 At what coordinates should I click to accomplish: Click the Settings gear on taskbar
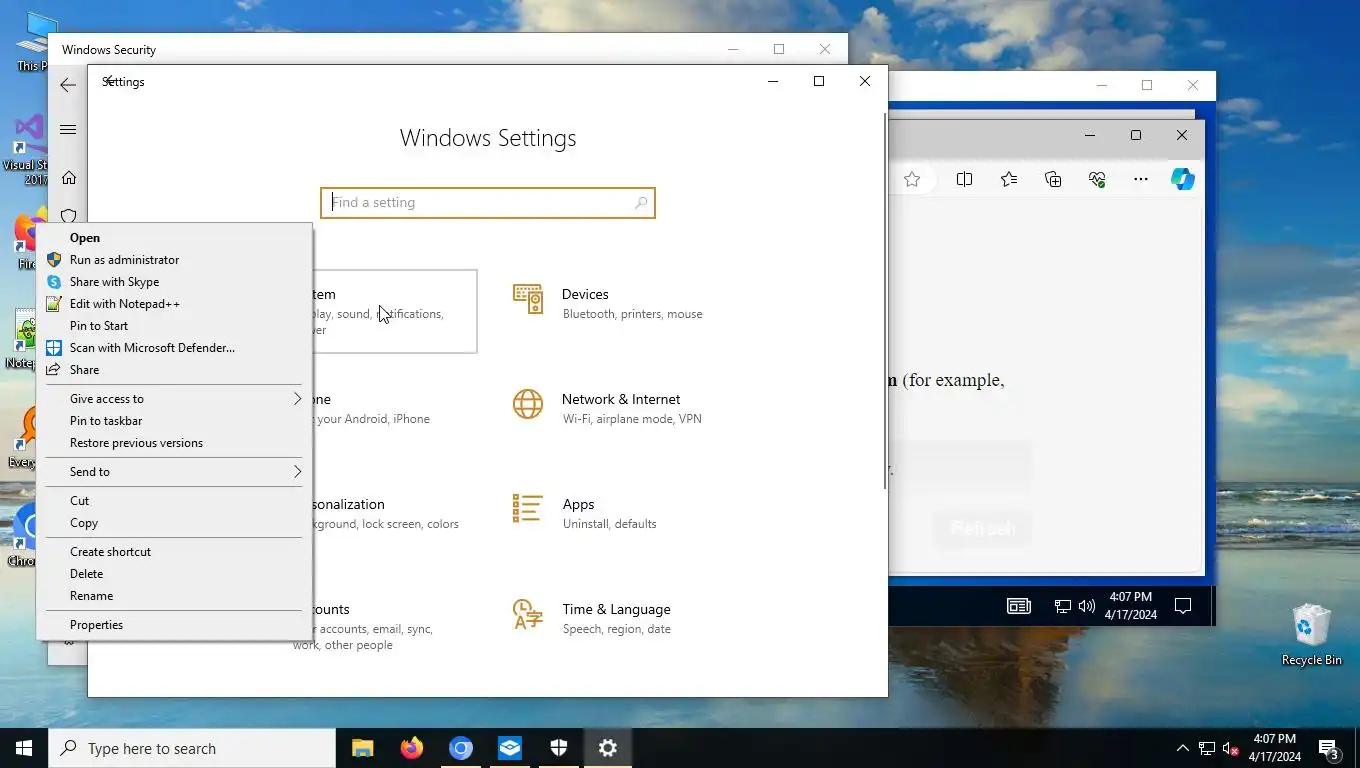(x=607, y=748)
